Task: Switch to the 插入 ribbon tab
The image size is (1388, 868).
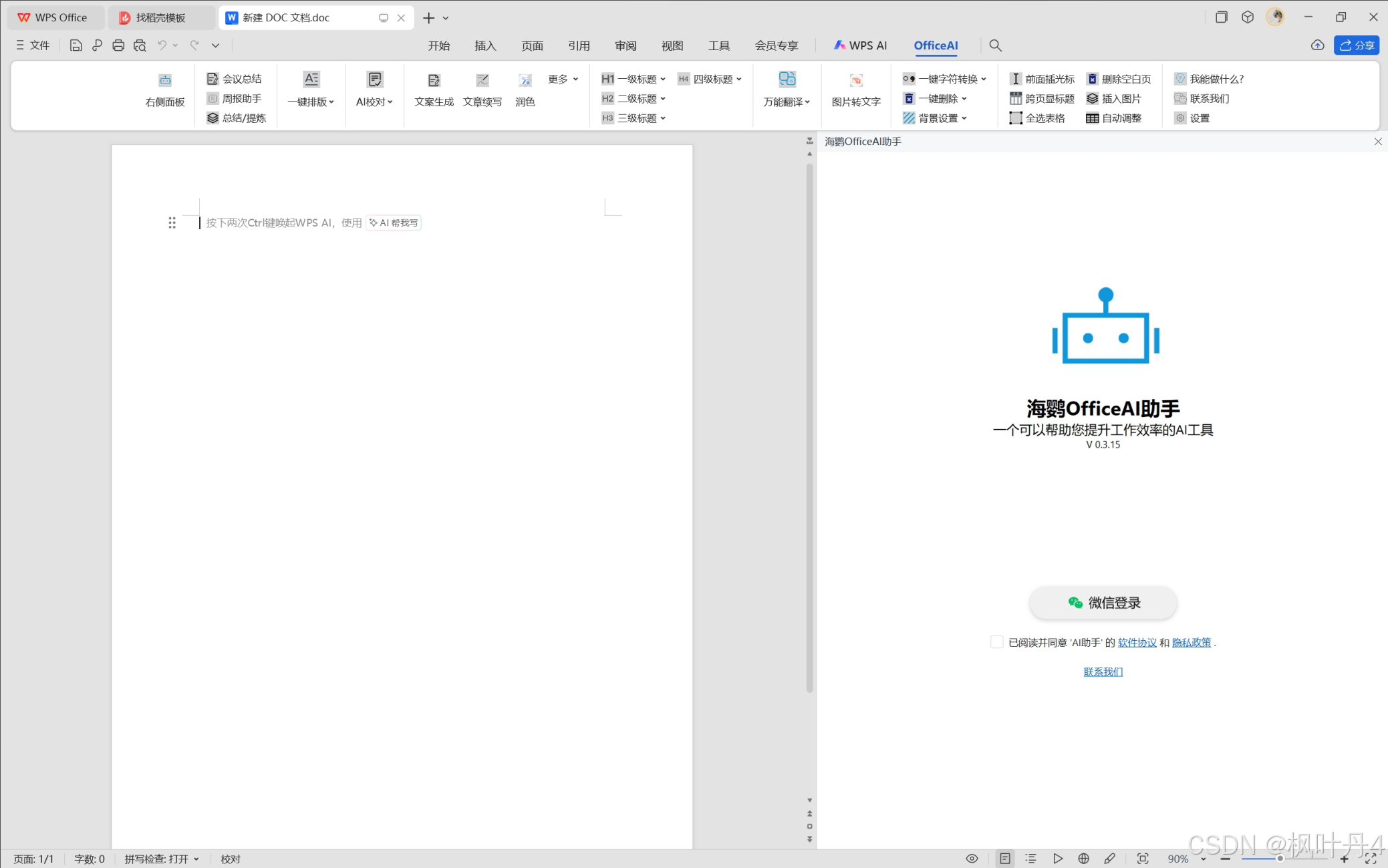Action: 485,45
